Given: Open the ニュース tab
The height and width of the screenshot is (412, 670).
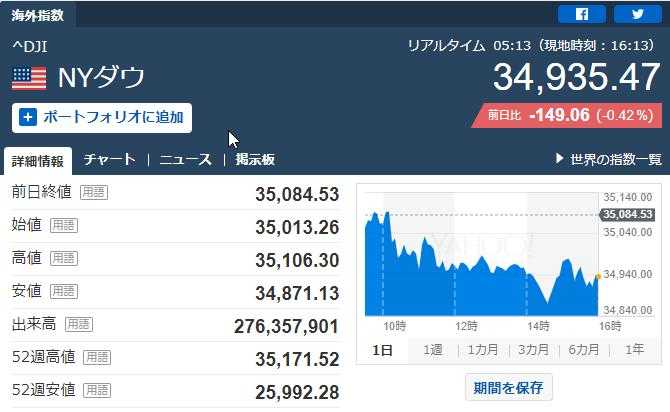Looking at the screenshot, I should 185,159.
